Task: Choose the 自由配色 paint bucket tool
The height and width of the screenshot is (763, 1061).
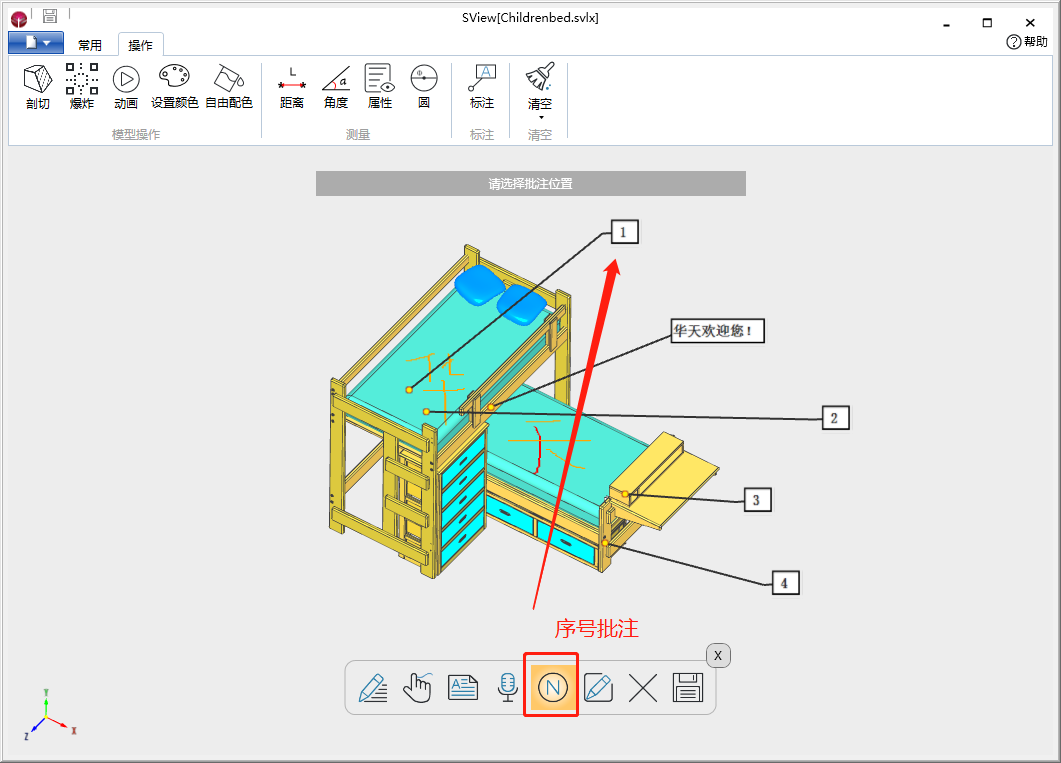Action: 229,87
